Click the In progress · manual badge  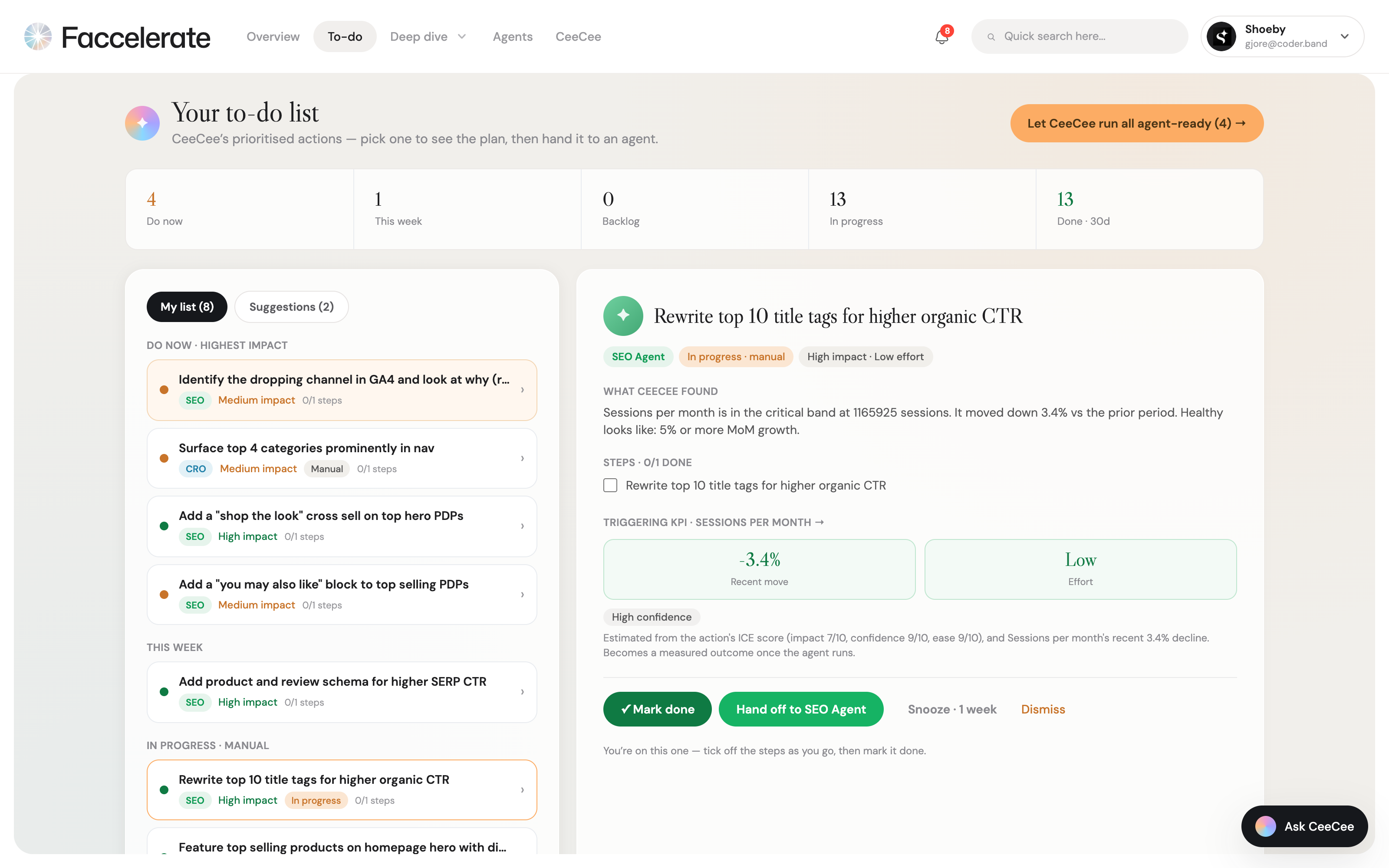coord(736,356)
